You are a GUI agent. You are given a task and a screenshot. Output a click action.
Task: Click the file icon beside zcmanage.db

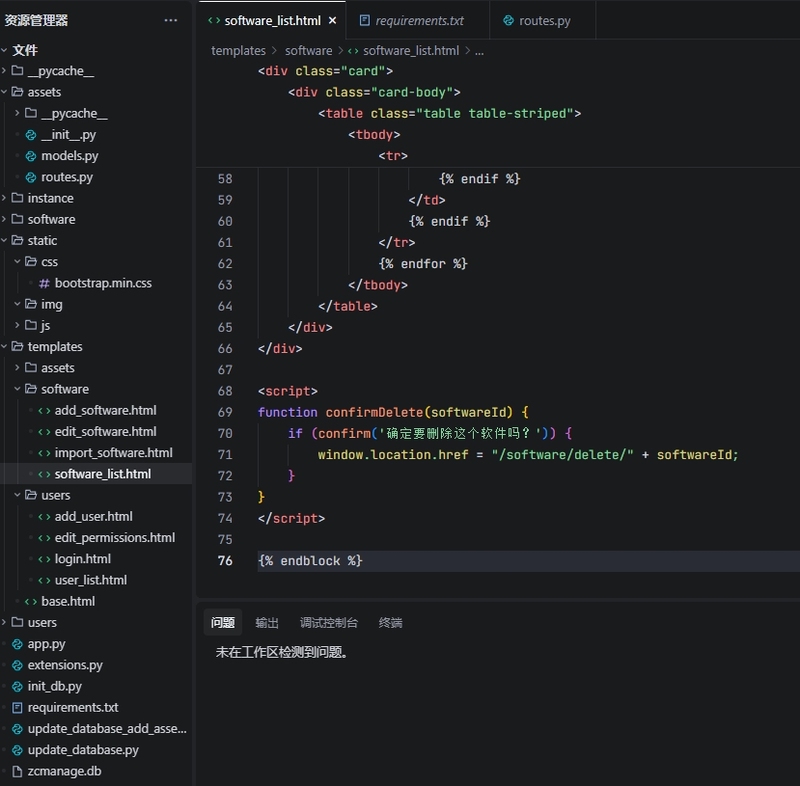(x=17, y=771)
